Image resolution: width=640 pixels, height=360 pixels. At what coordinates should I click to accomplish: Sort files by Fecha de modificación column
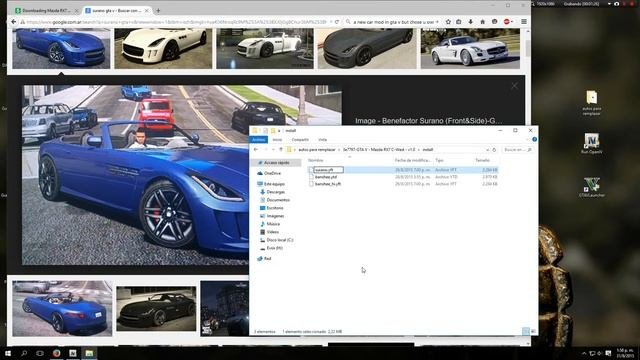[412, 160]
